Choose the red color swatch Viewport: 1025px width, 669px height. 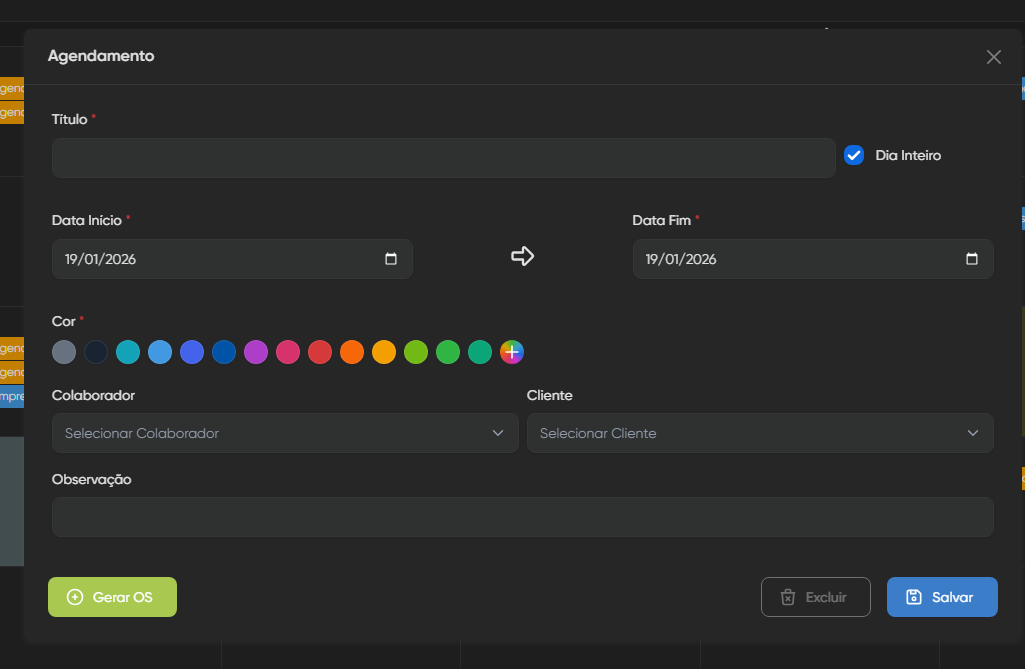click(320, 352)
